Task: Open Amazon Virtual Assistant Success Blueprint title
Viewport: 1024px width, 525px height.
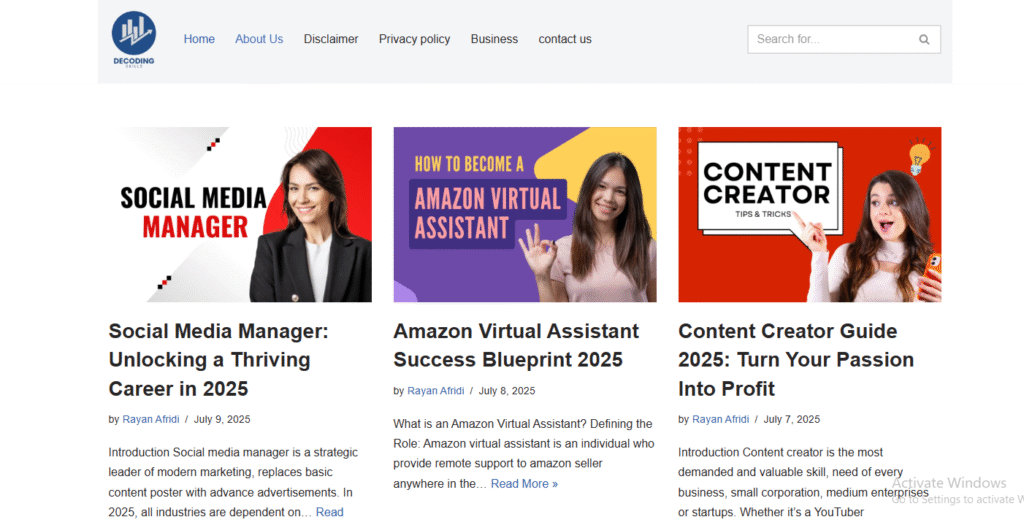Action: 516,345
